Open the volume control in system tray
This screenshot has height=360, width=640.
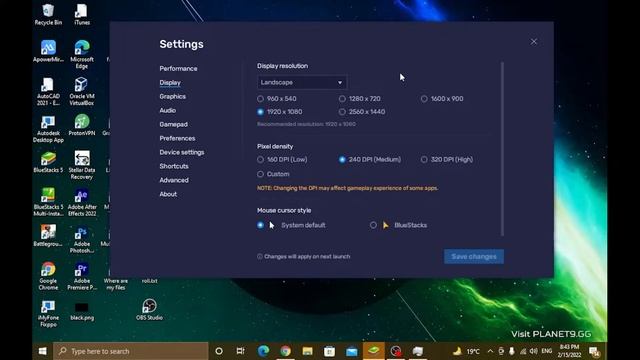point(533,351)
